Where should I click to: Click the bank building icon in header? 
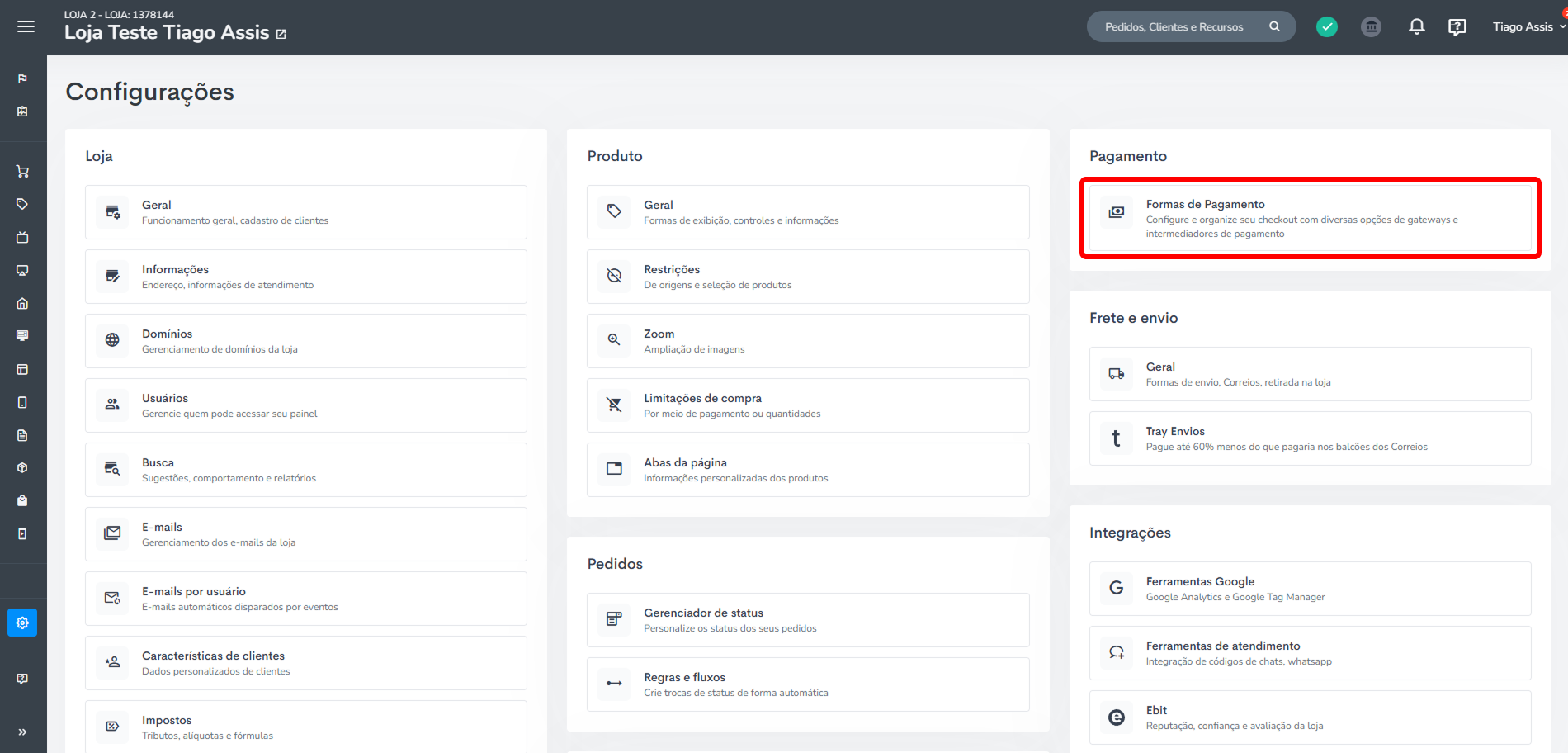click(1371, 27)
